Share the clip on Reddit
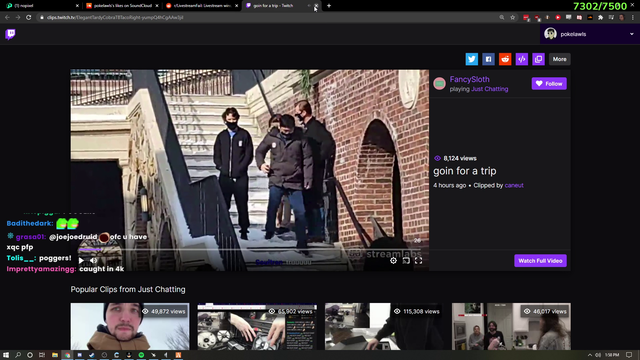Image resolution: width=640 pixels, height=360 pixels. click(505, 59)
